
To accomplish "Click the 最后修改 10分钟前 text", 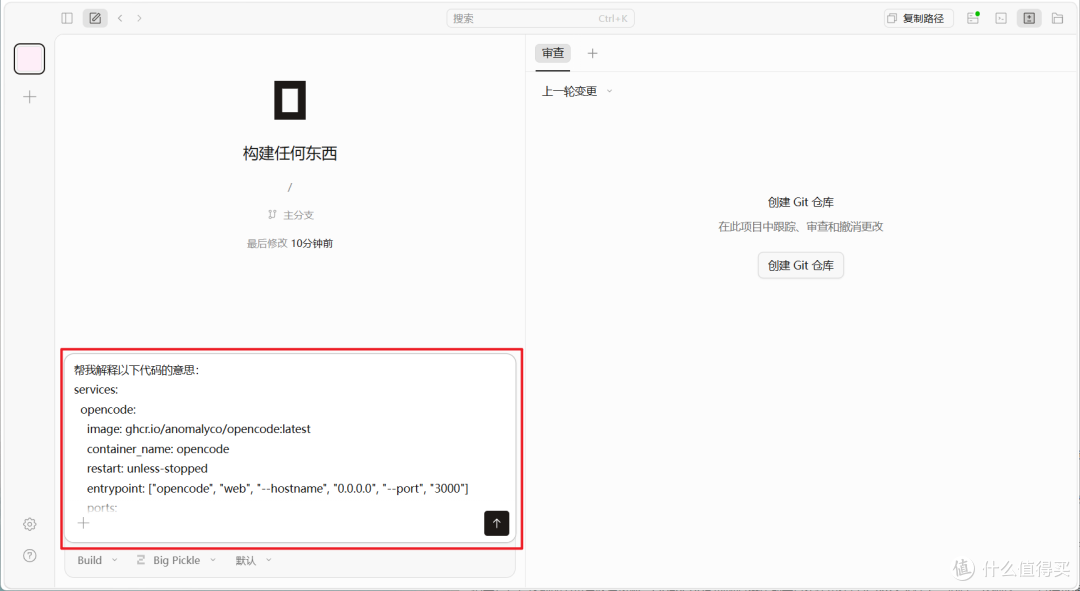I will [x=290, y=243].
